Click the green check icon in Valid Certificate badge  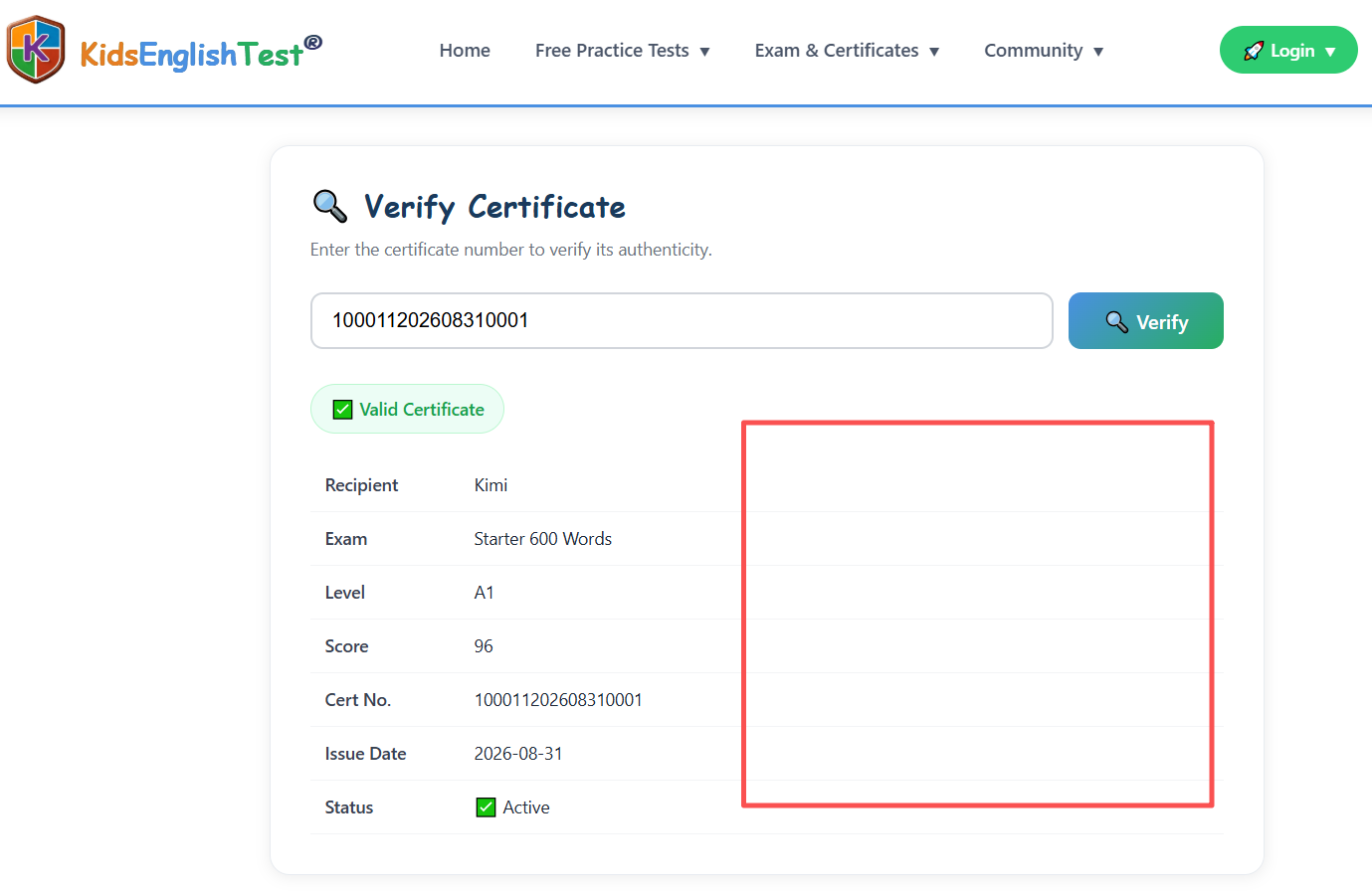click(x=342, y=410)
